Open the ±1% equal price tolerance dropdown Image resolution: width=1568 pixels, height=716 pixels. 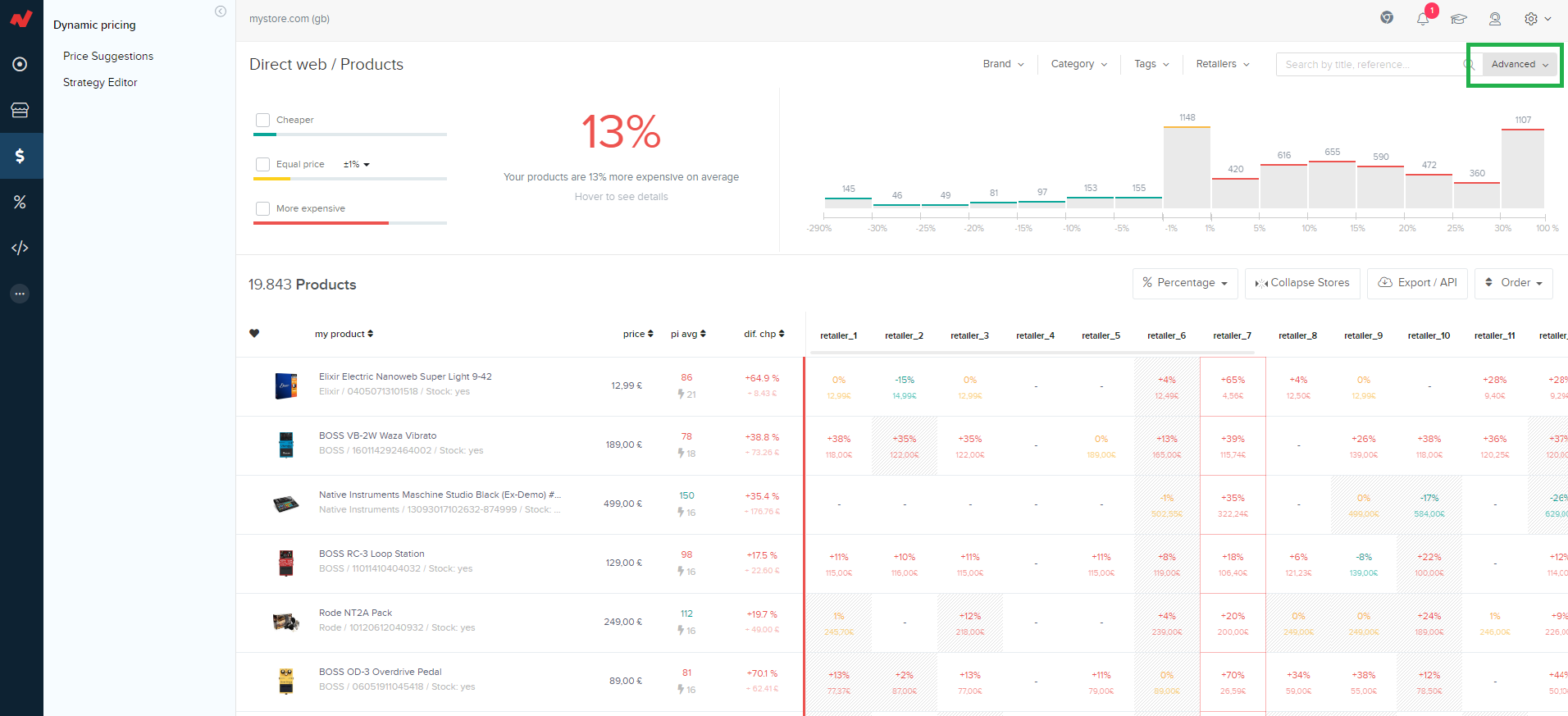(x=357, y=165)
